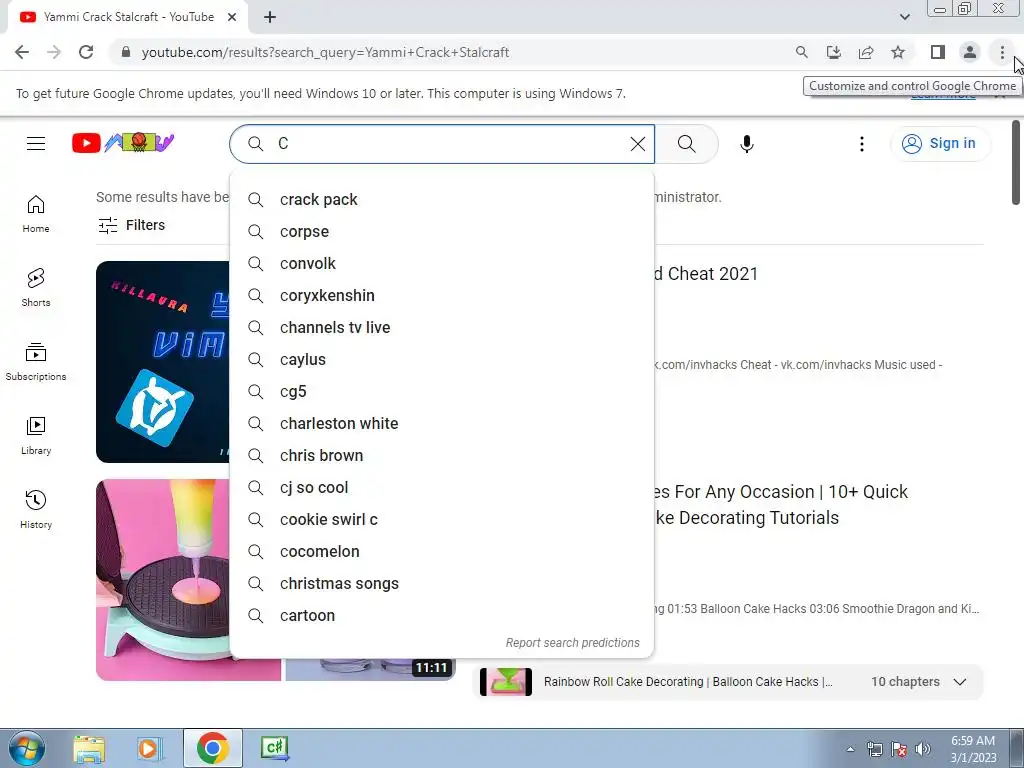Image resolution: width=1024 pixels, height=768 pixels.
Task: Clear the search box with X icon
Action: (x=638, y=144)
